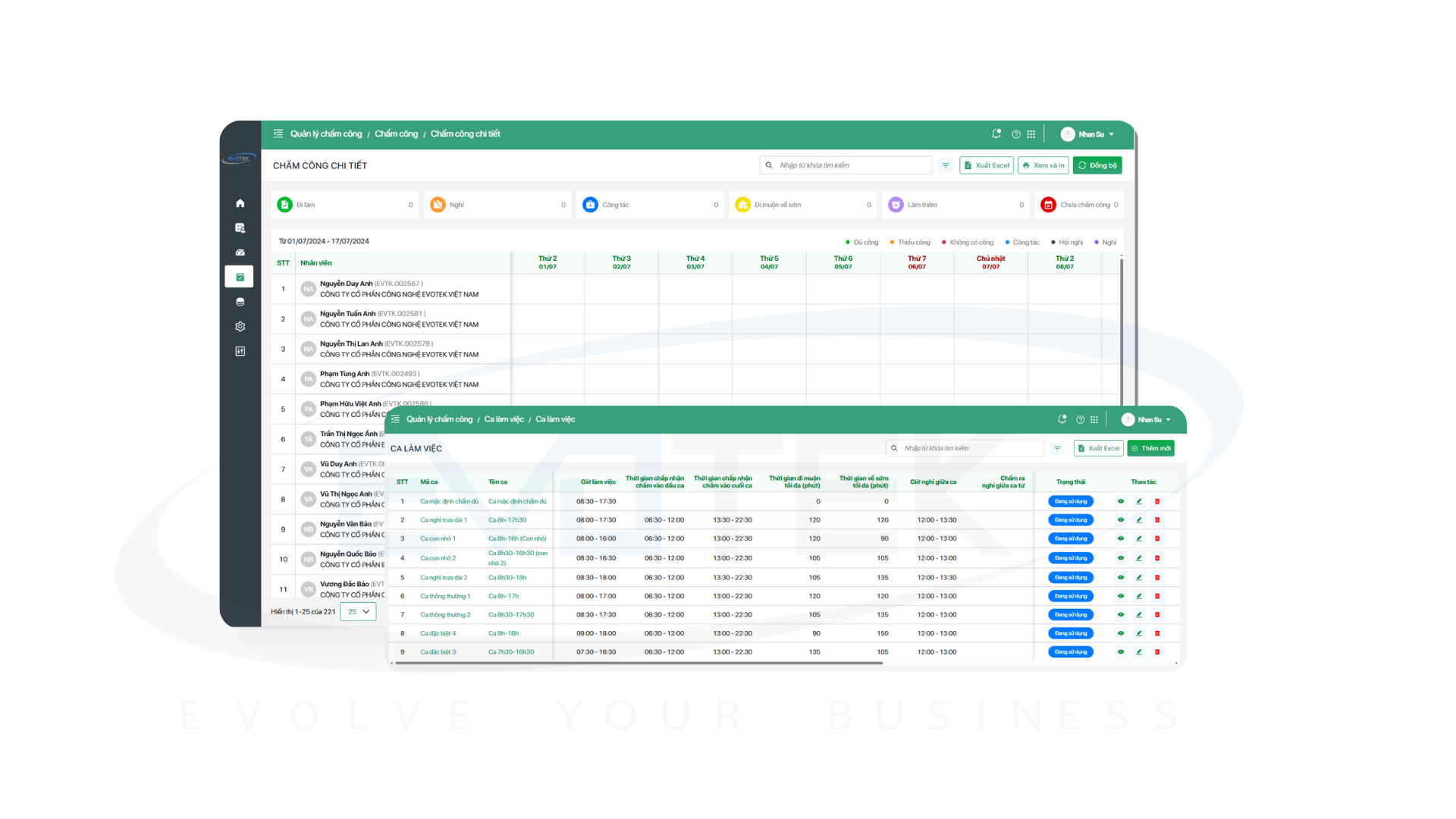Viewport: 1456px width, 819px height.
Task: Edit the Ca đặc biệt 4 shift
Action: 1139,633
